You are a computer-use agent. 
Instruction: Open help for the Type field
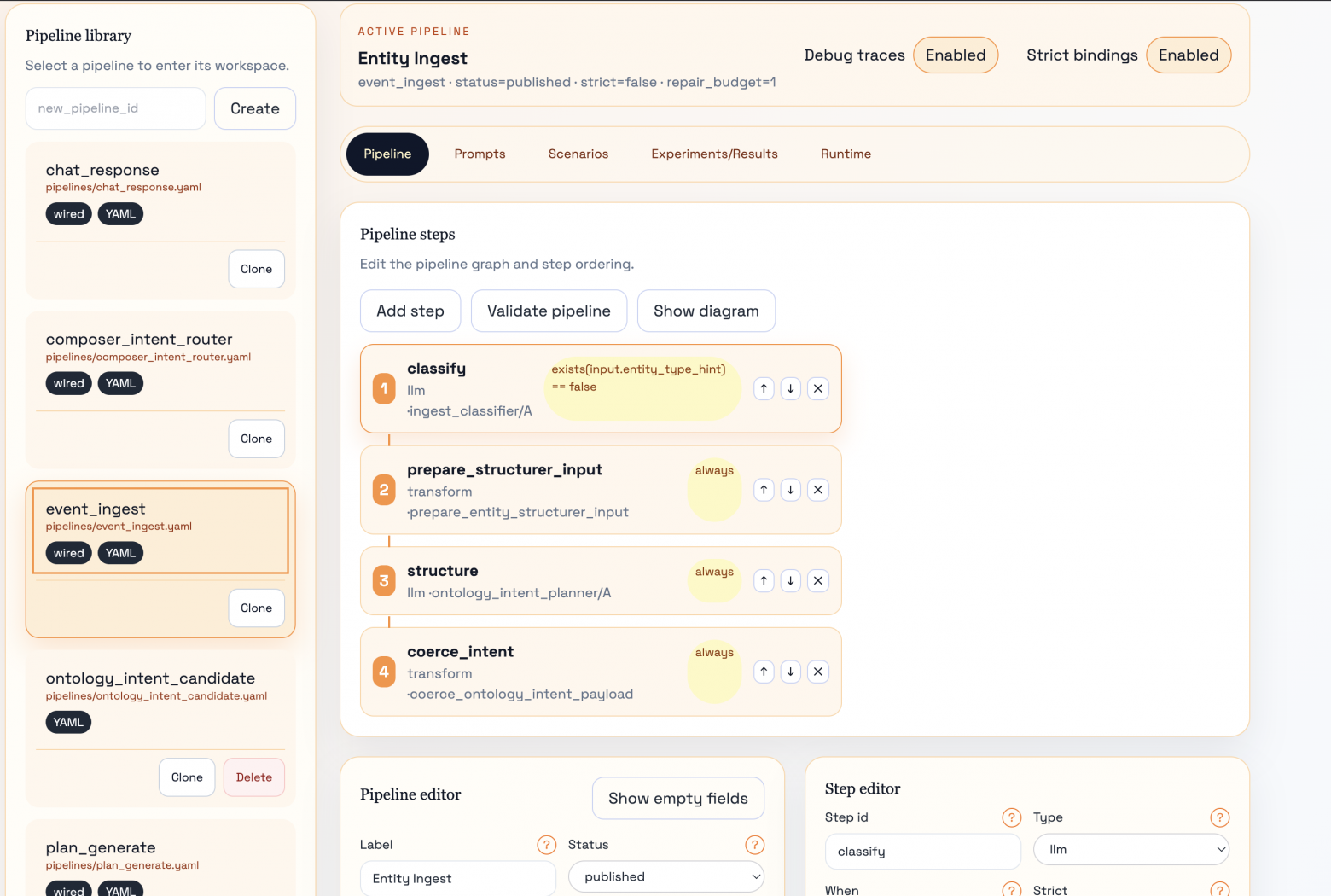tap(1219, 817)
